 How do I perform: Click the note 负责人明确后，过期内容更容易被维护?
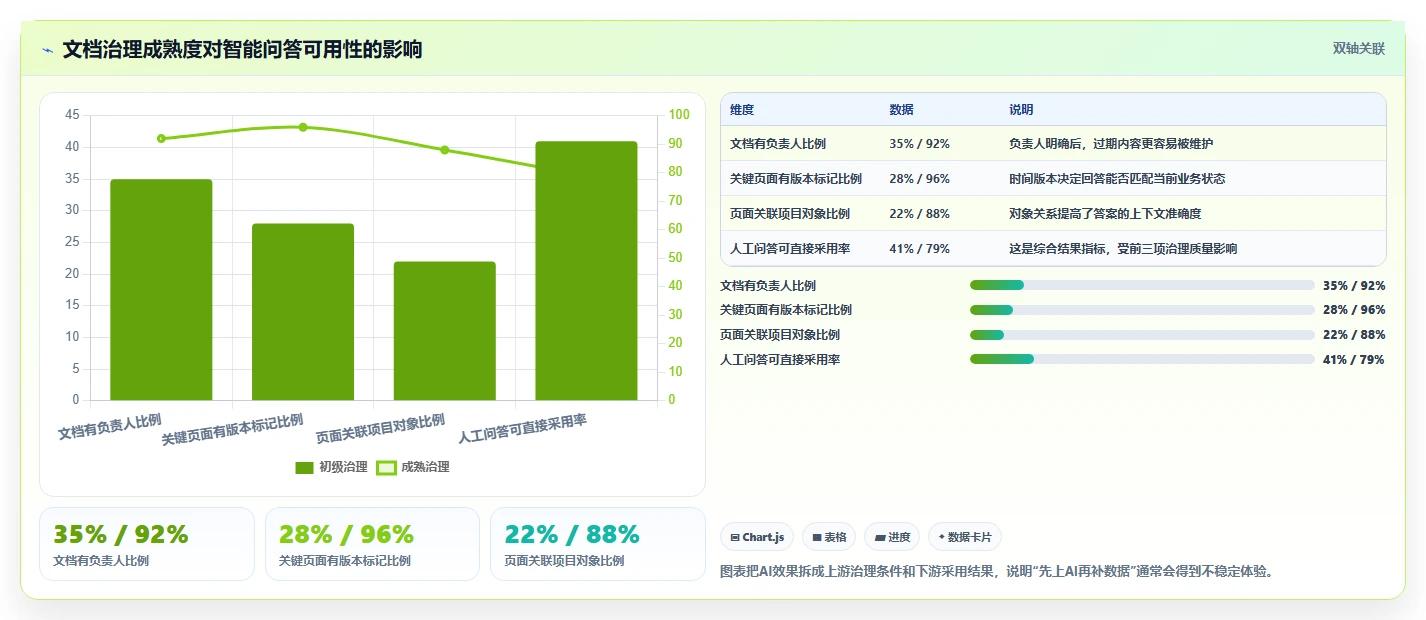pos(1111,144)
